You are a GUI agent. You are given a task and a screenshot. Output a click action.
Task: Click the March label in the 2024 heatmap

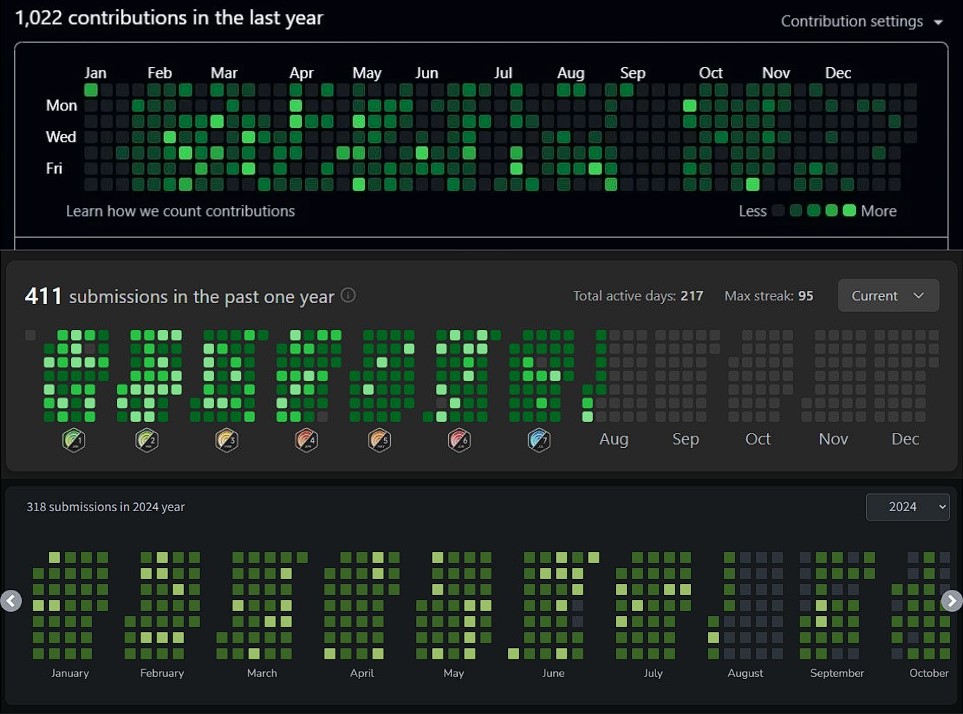pos(262,673)
